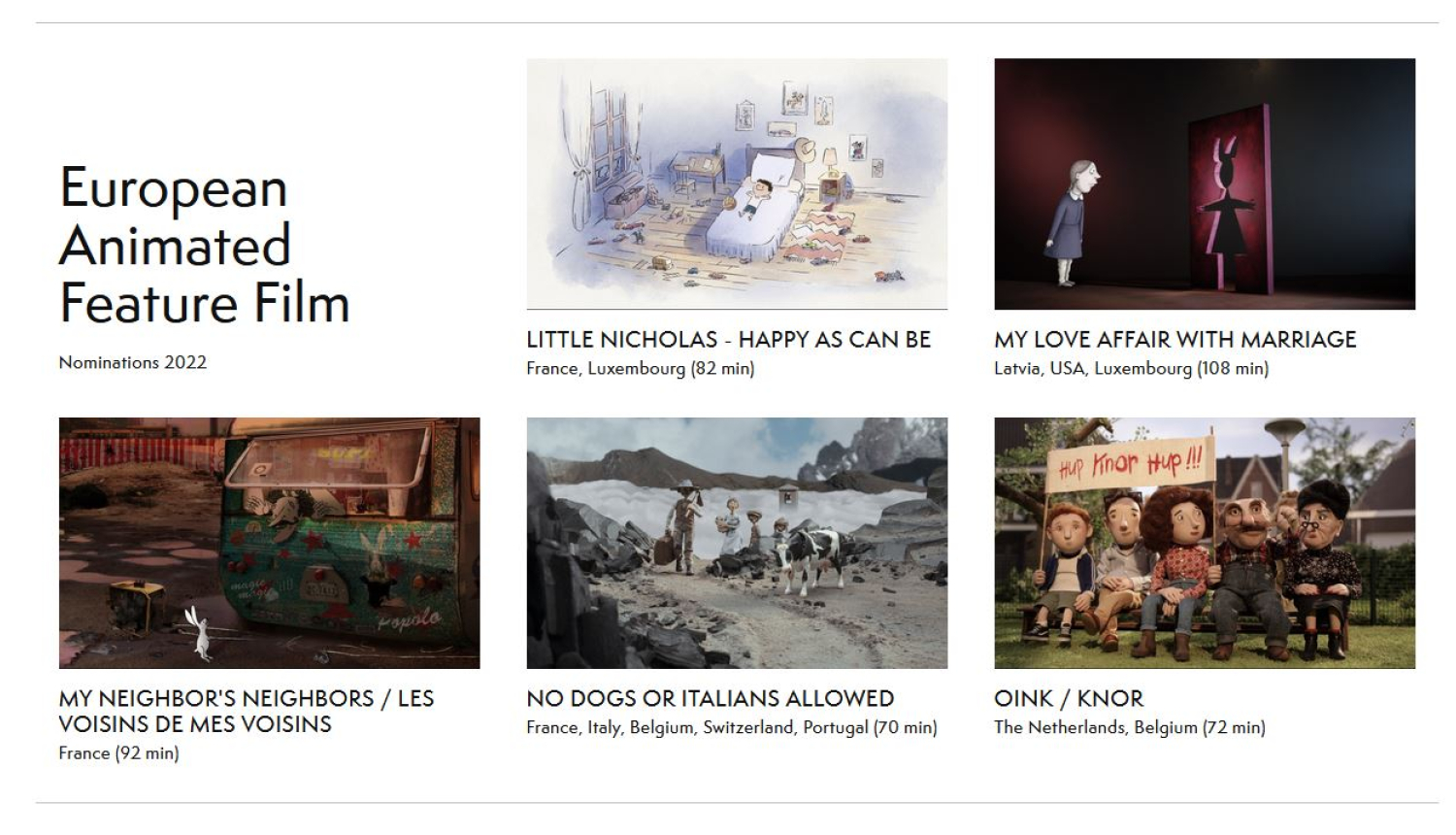Open the Little Nicholas bedroom illustration thumbnail
The width and height of the screenshot is (1456, 835).
click(737, 184)
